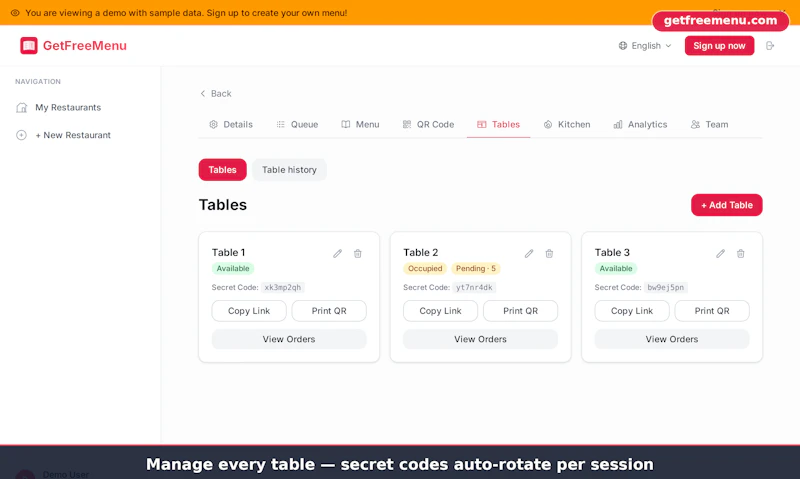Click Table 2 secret code yt7nr4dk

pos(474,287)
